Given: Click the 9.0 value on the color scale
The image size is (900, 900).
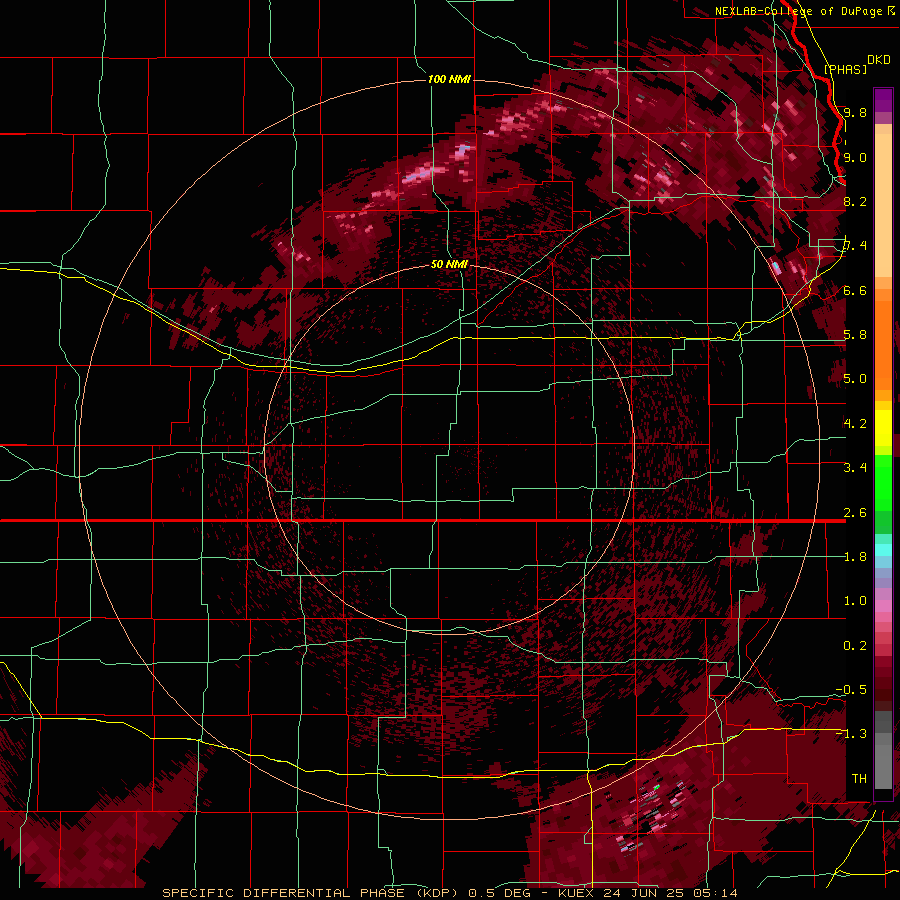Looking at the screenshot, I should tap(855, 157).
